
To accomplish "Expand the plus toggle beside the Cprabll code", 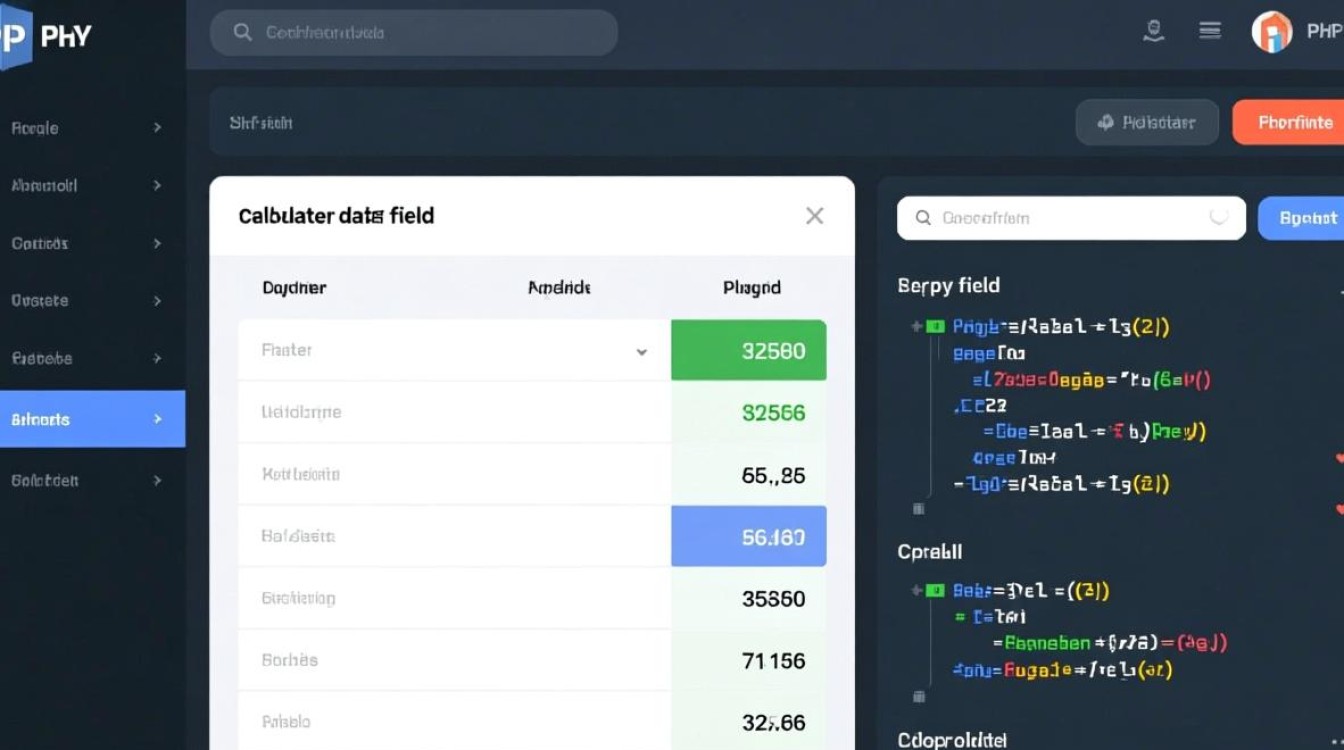I will (916, 591).
